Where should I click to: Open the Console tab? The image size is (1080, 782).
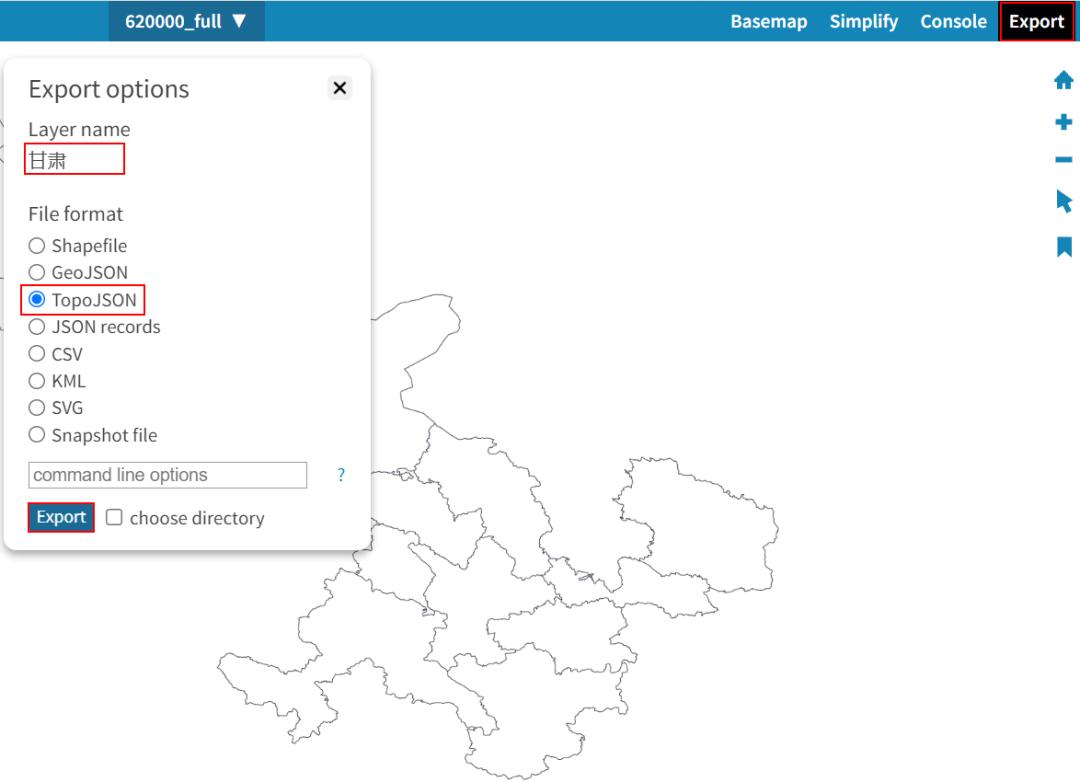pyautogui.click(x=953, y=21)
